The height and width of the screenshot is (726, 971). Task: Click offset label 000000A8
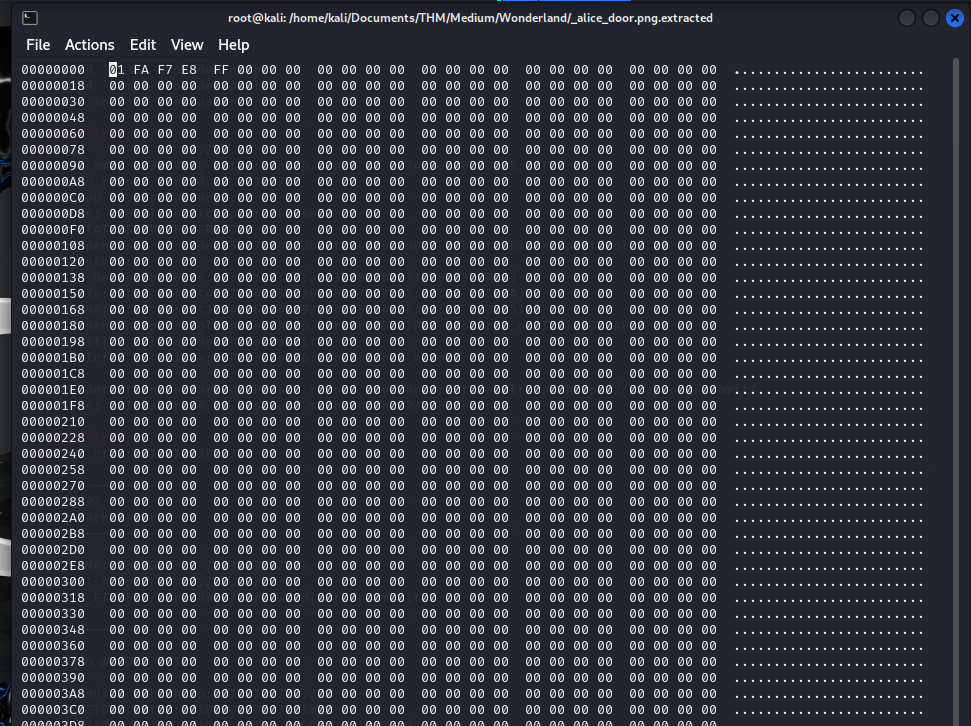(x=53, y=182)
